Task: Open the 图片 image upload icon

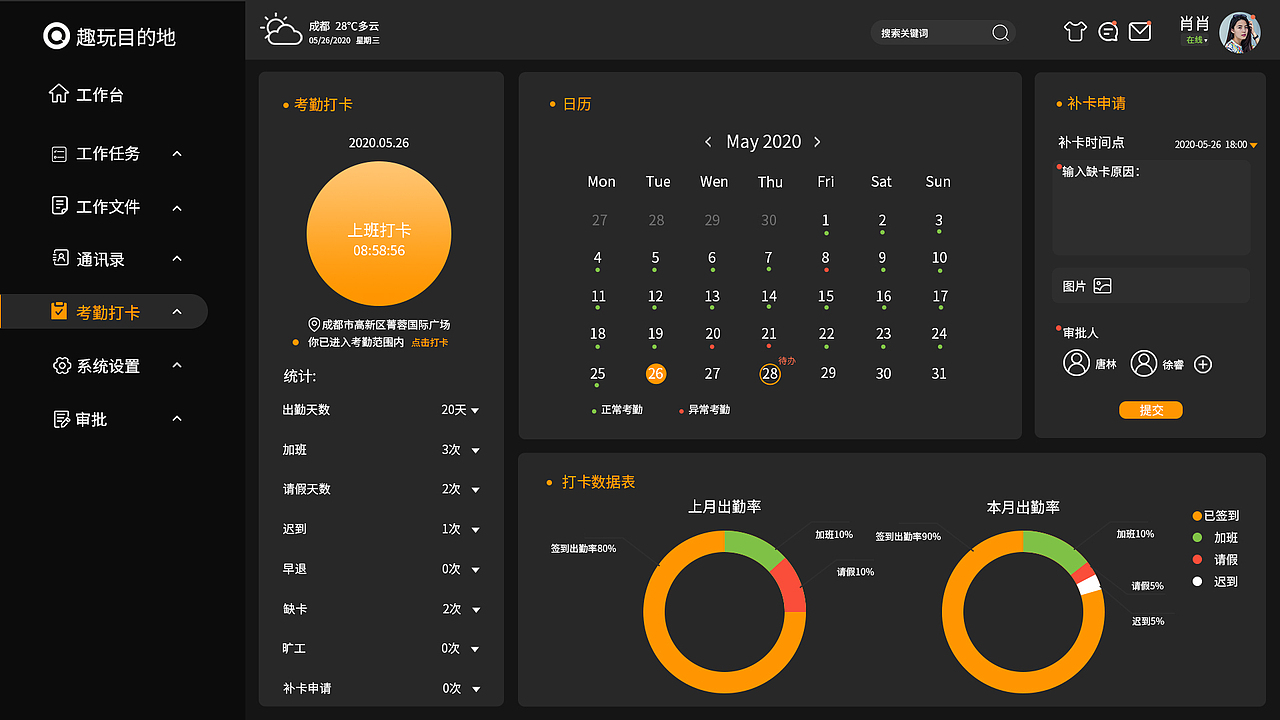Action: [x=1102, y=285]
